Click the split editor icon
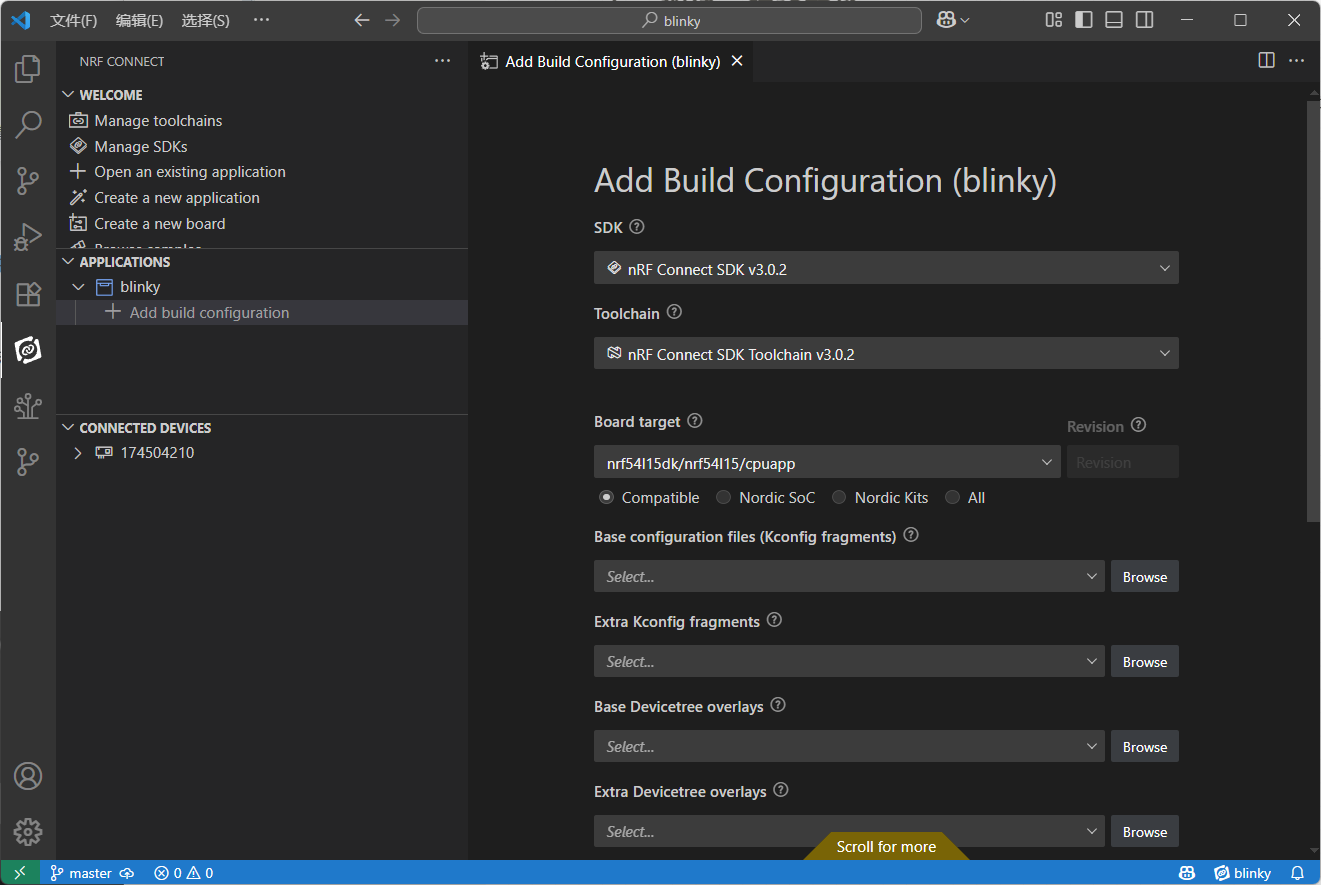The width and height of the screenshot is (1321, 885). tap(1266, 61)
